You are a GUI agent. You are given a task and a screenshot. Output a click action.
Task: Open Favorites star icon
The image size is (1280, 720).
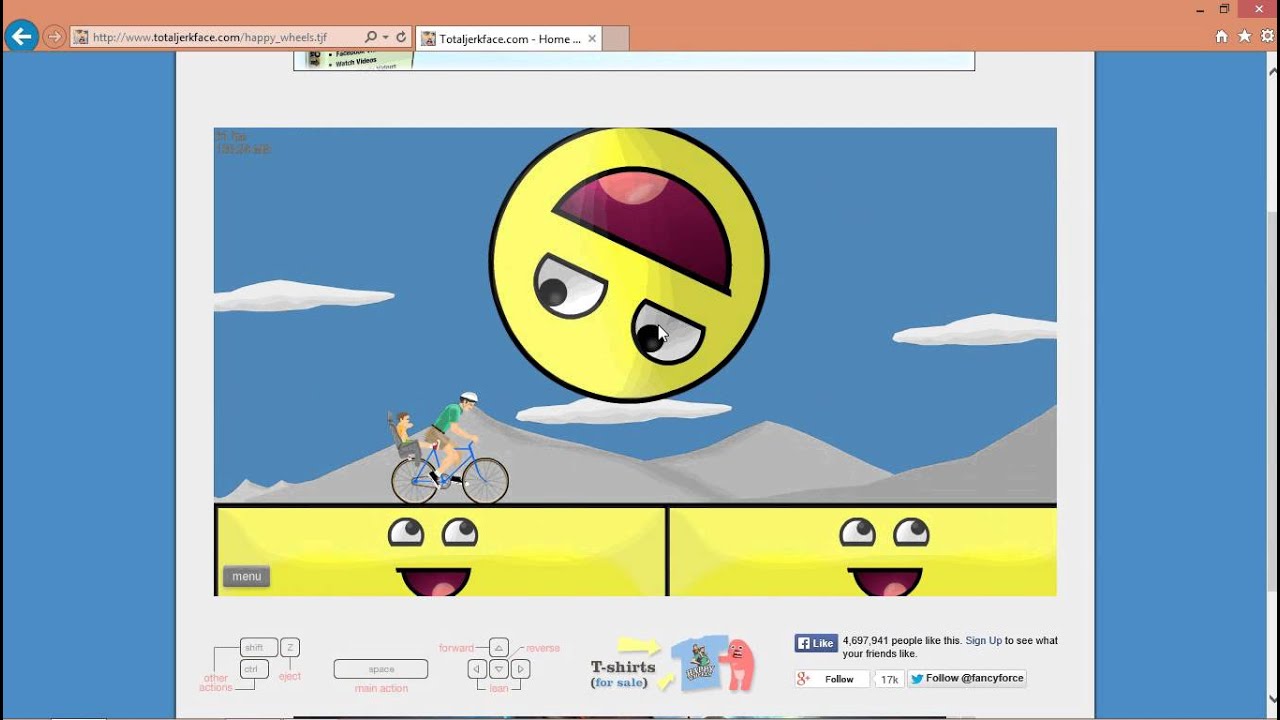1244,37
